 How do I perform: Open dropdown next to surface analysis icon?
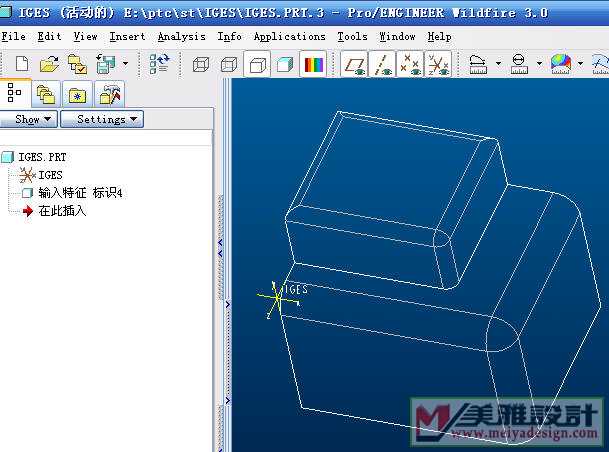point(581,63)
